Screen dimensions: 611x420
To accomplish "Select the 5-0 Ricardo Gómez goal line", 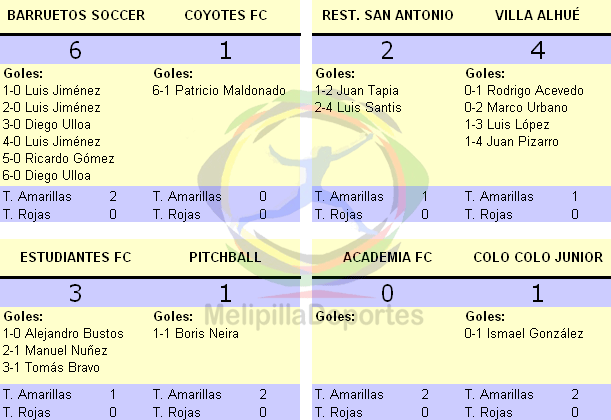I will [x=58, y=158].
